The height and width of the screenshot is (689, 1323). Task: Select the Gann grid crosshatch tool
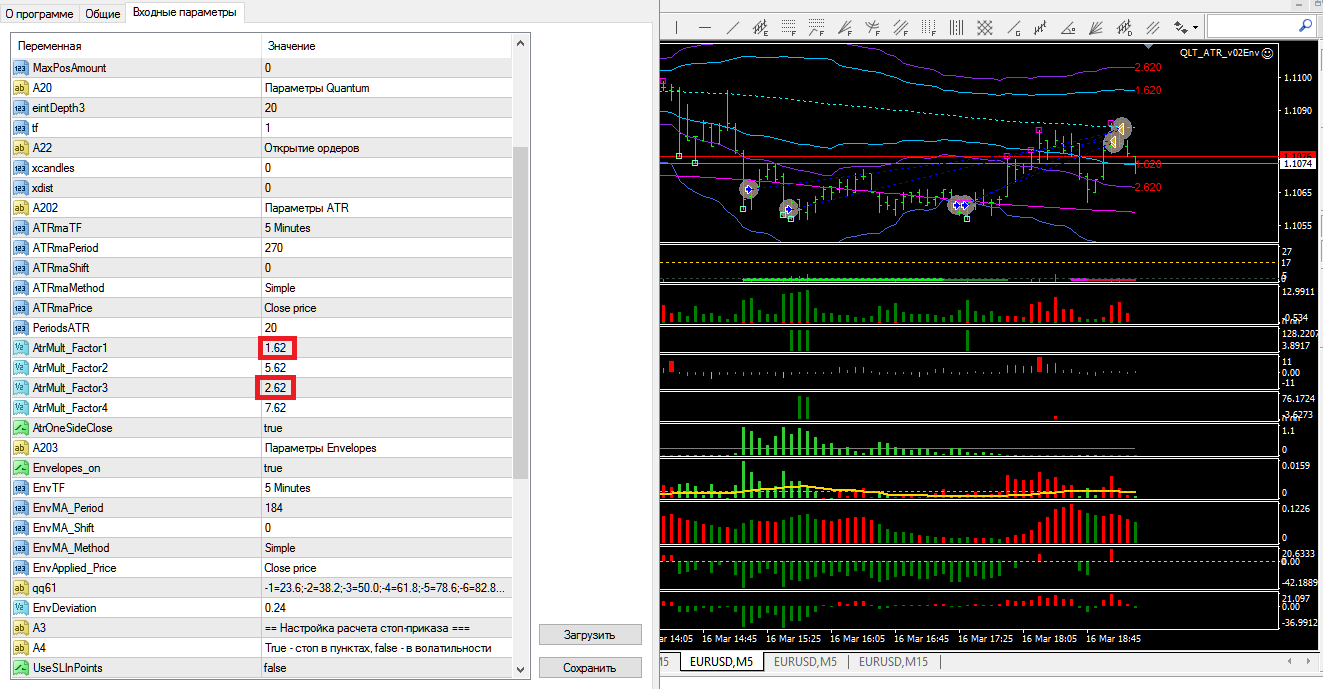point(984,27)
